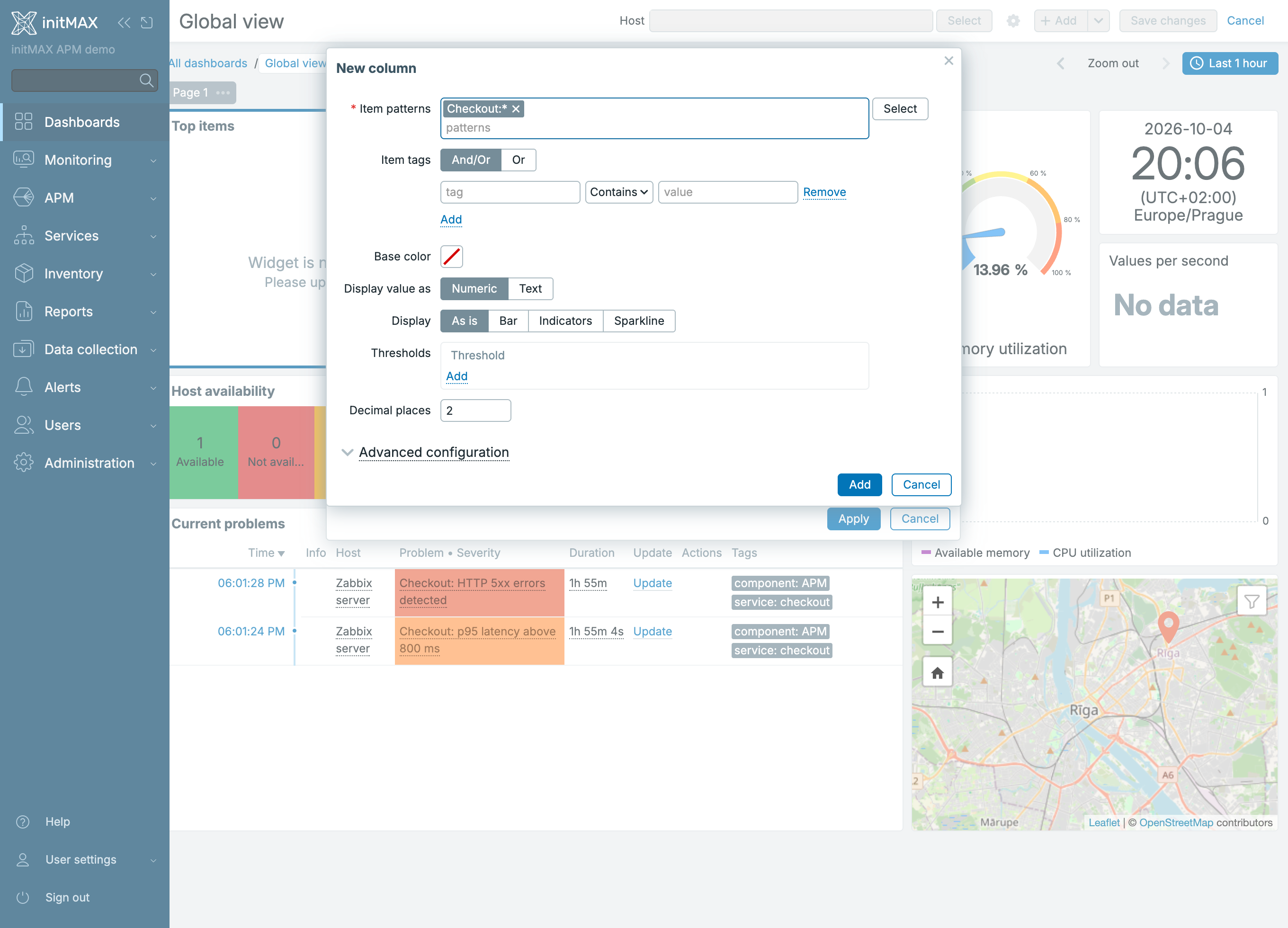Click the Reports document icon
The height and width of the screenshot is (928, 1288).
click(x=23, y=311)
